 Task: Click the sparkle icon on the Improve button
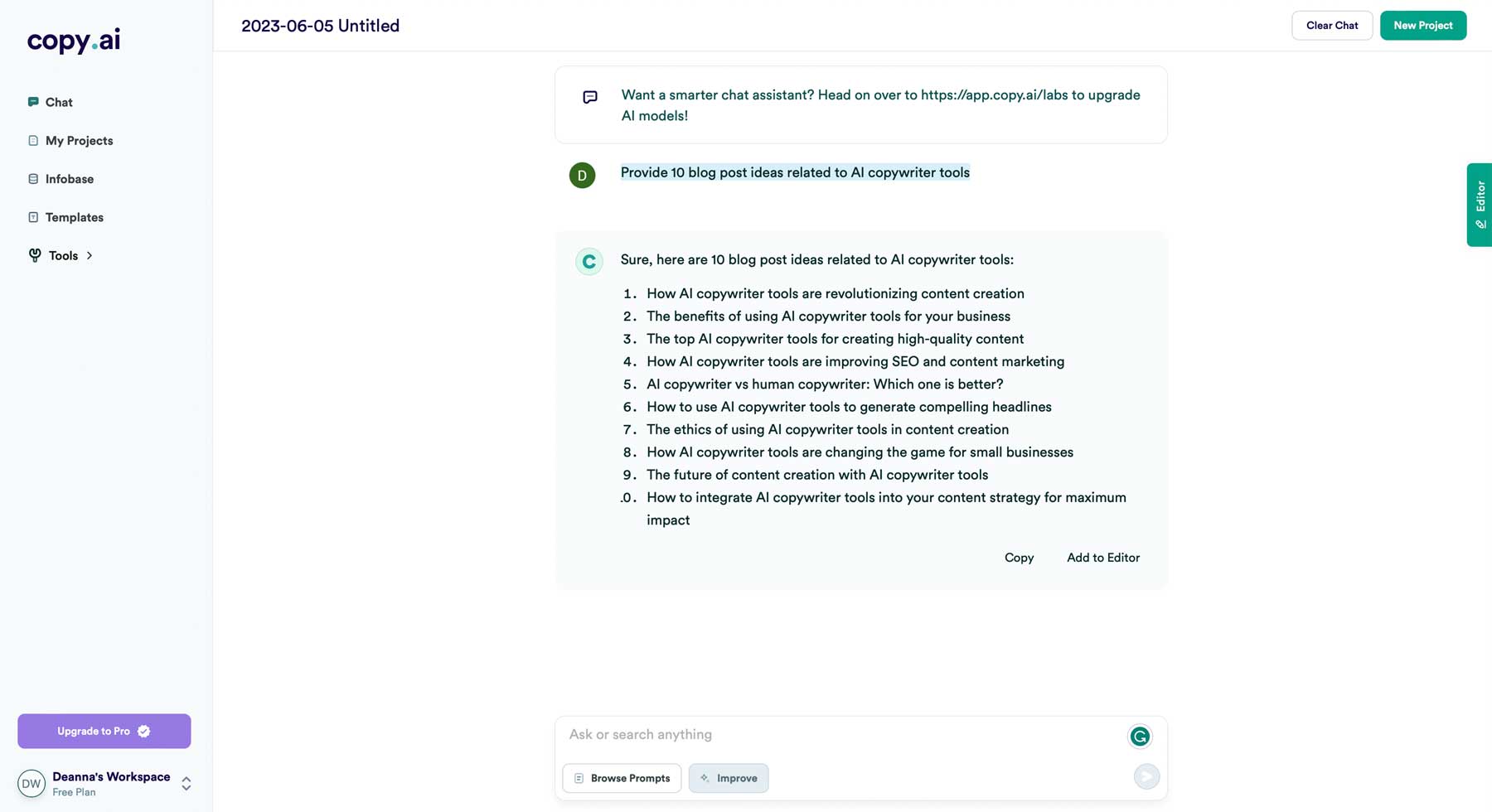pos(705,778)
